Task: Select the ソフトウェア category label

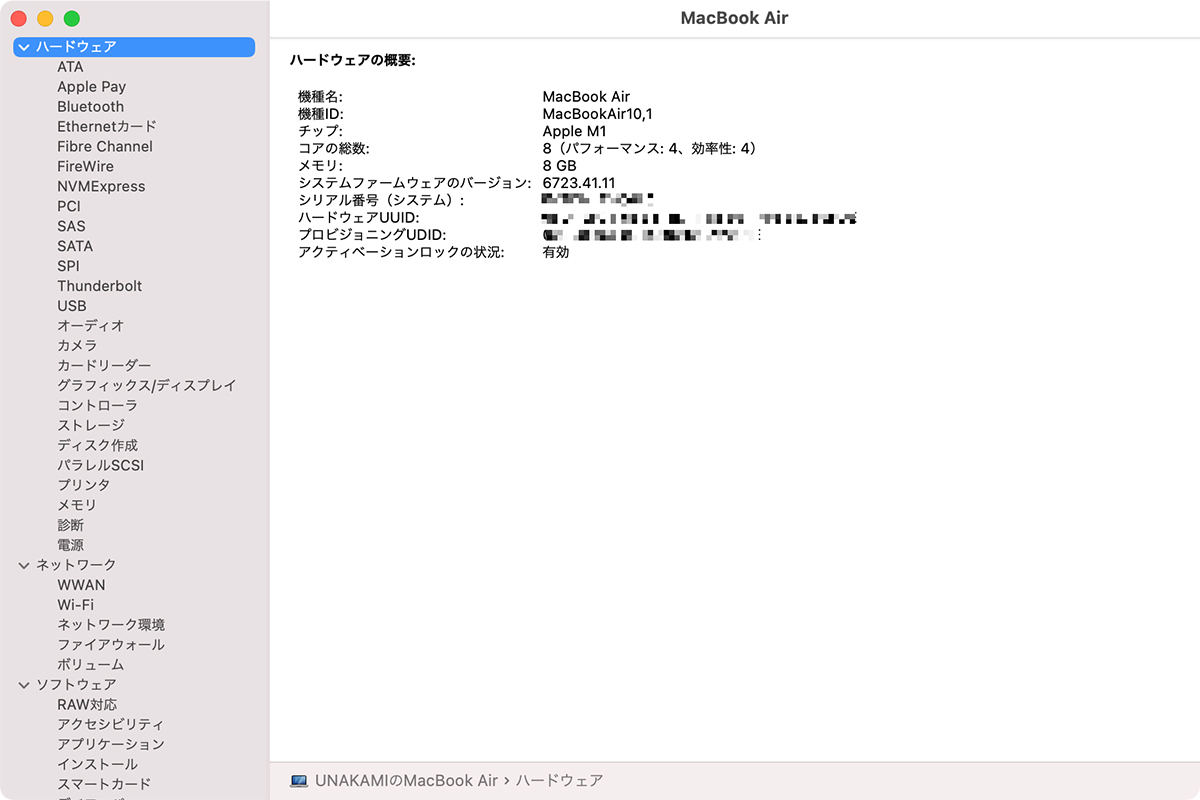Action: pyautogui.click(x=76, y=685)
